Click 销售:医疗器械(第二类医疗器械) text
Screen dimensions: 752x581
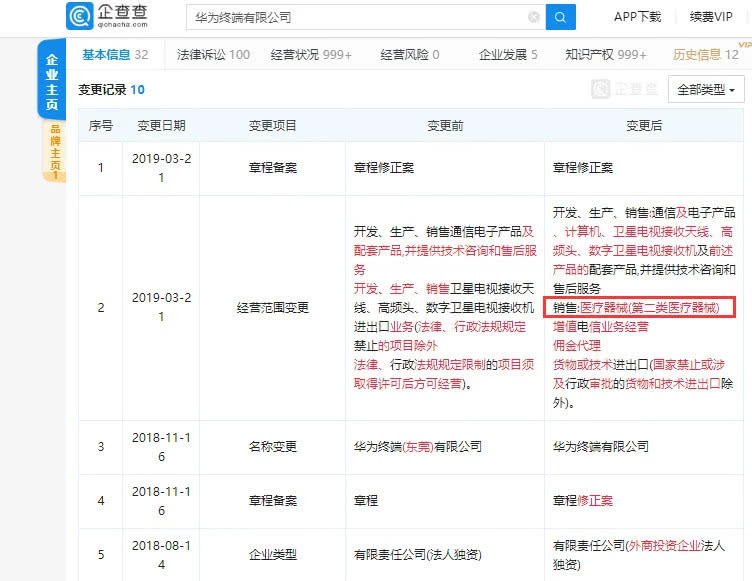[636, 308]
